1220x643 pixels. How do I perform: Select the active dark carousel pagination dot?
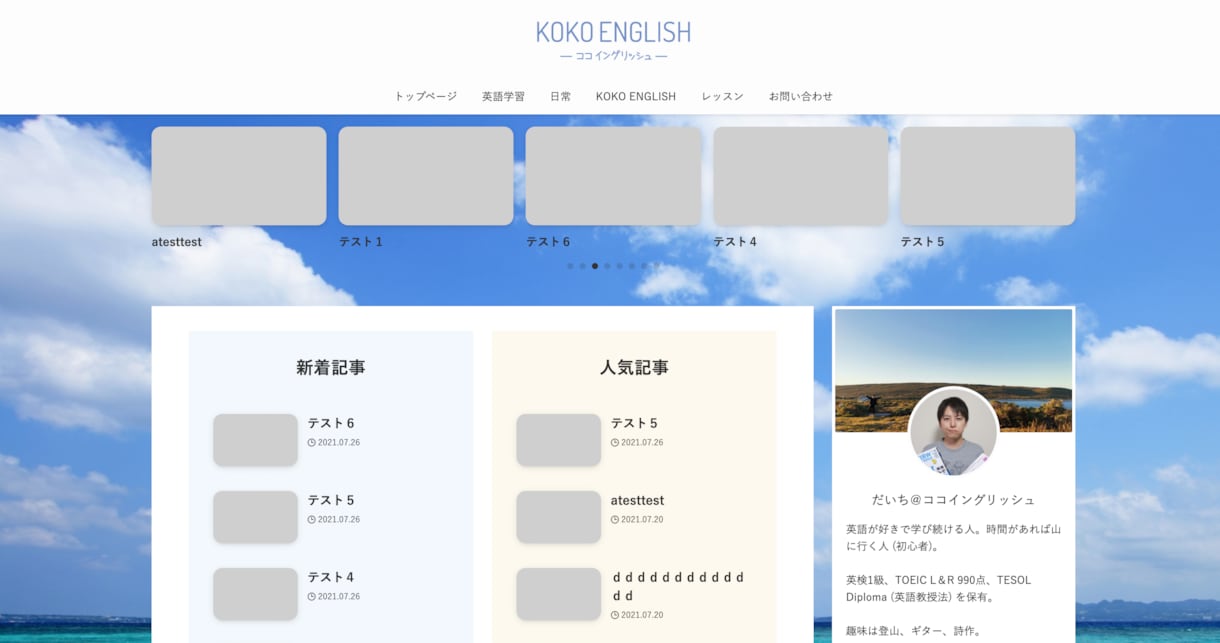(x=595, y=266)
